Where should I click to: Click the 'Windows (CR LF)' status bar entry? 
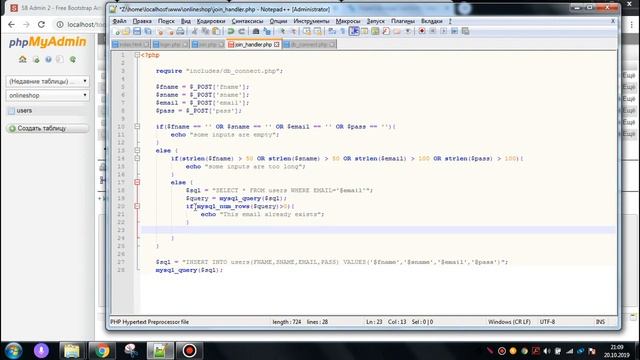[x=509, y=322]
